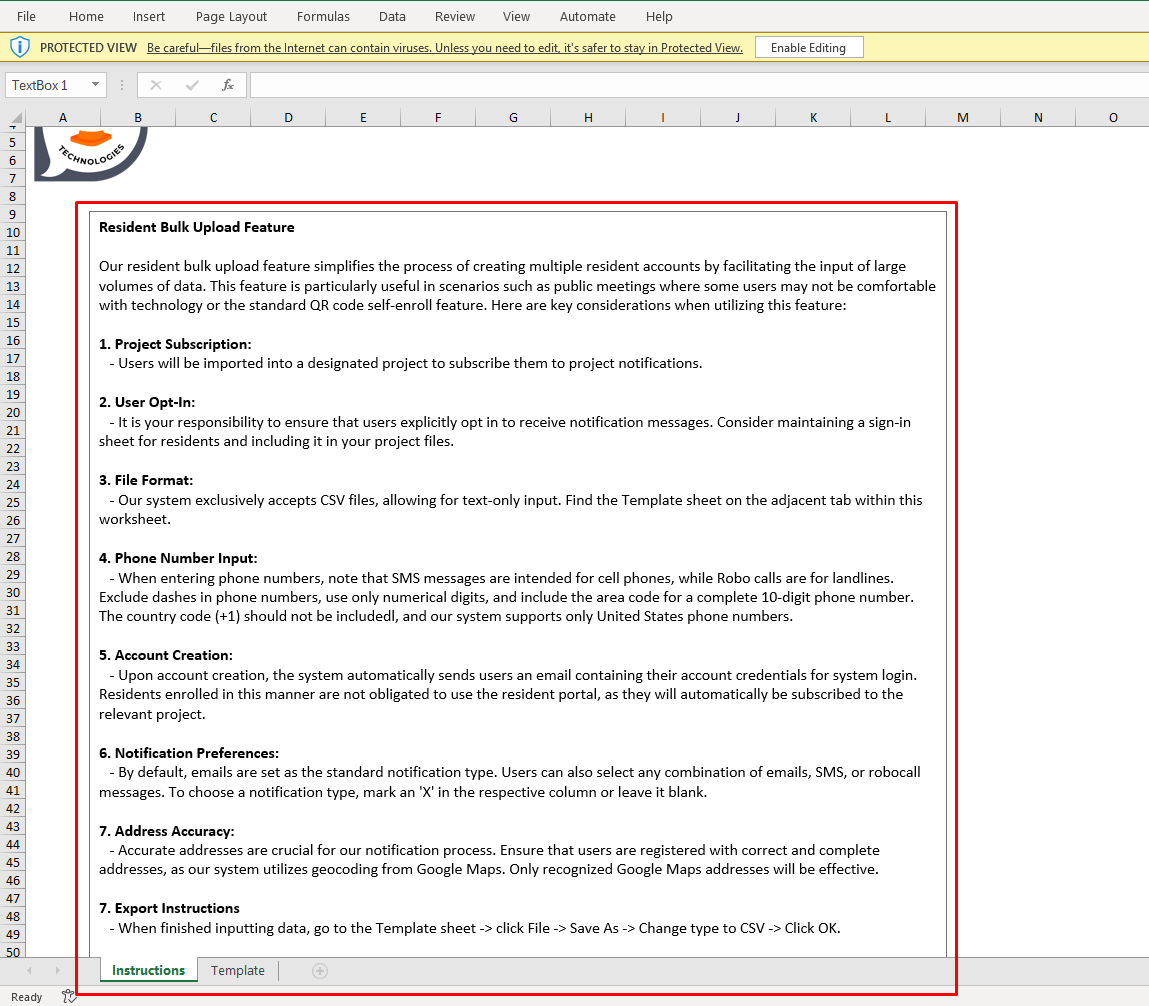The image size is (1149, 1006).
Task: Switch to the Home ribbon tab
Action: click(x=86, y=16)
